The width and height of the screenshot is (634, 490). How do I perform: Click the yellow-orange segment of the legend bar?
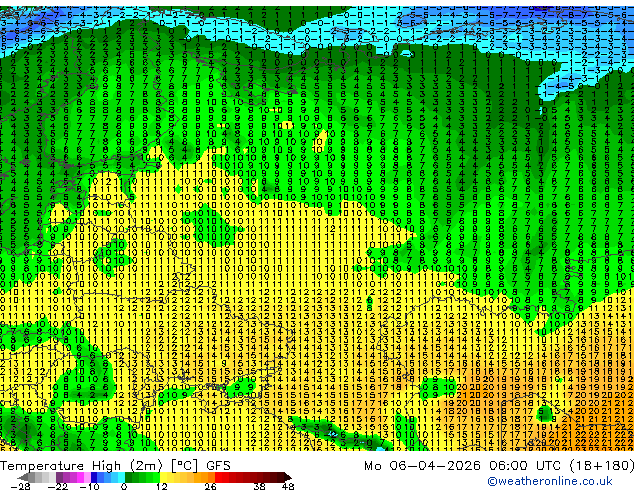(x=187, y=477)
